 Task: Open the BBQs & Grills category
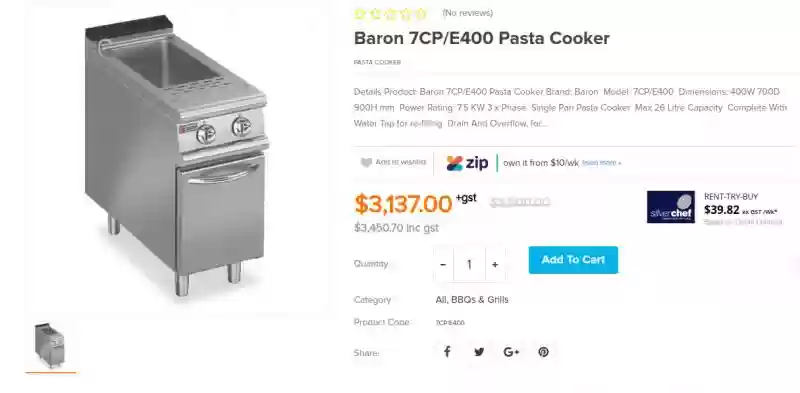tap(480, 300)
